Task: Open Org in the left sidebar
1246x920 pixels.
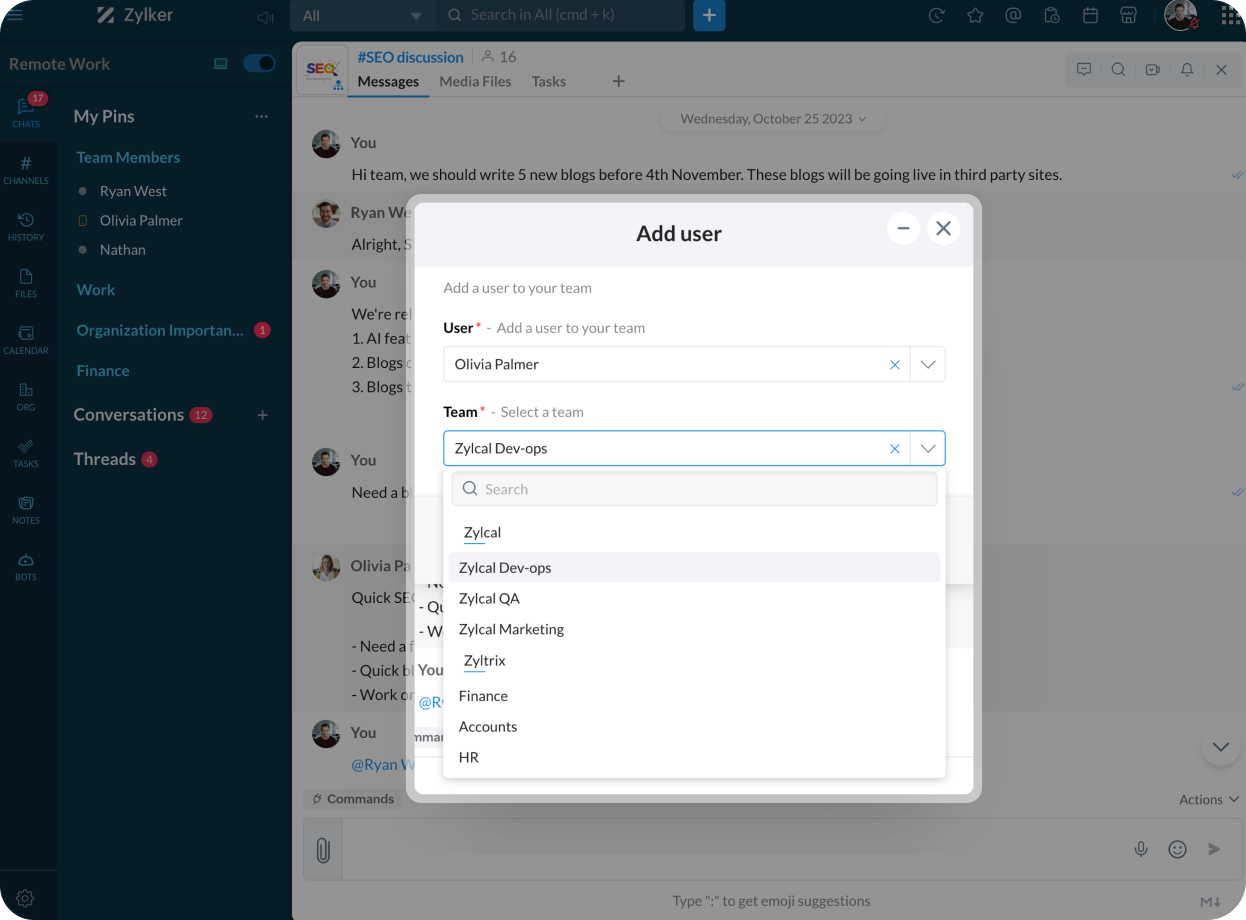Action: 26,396
